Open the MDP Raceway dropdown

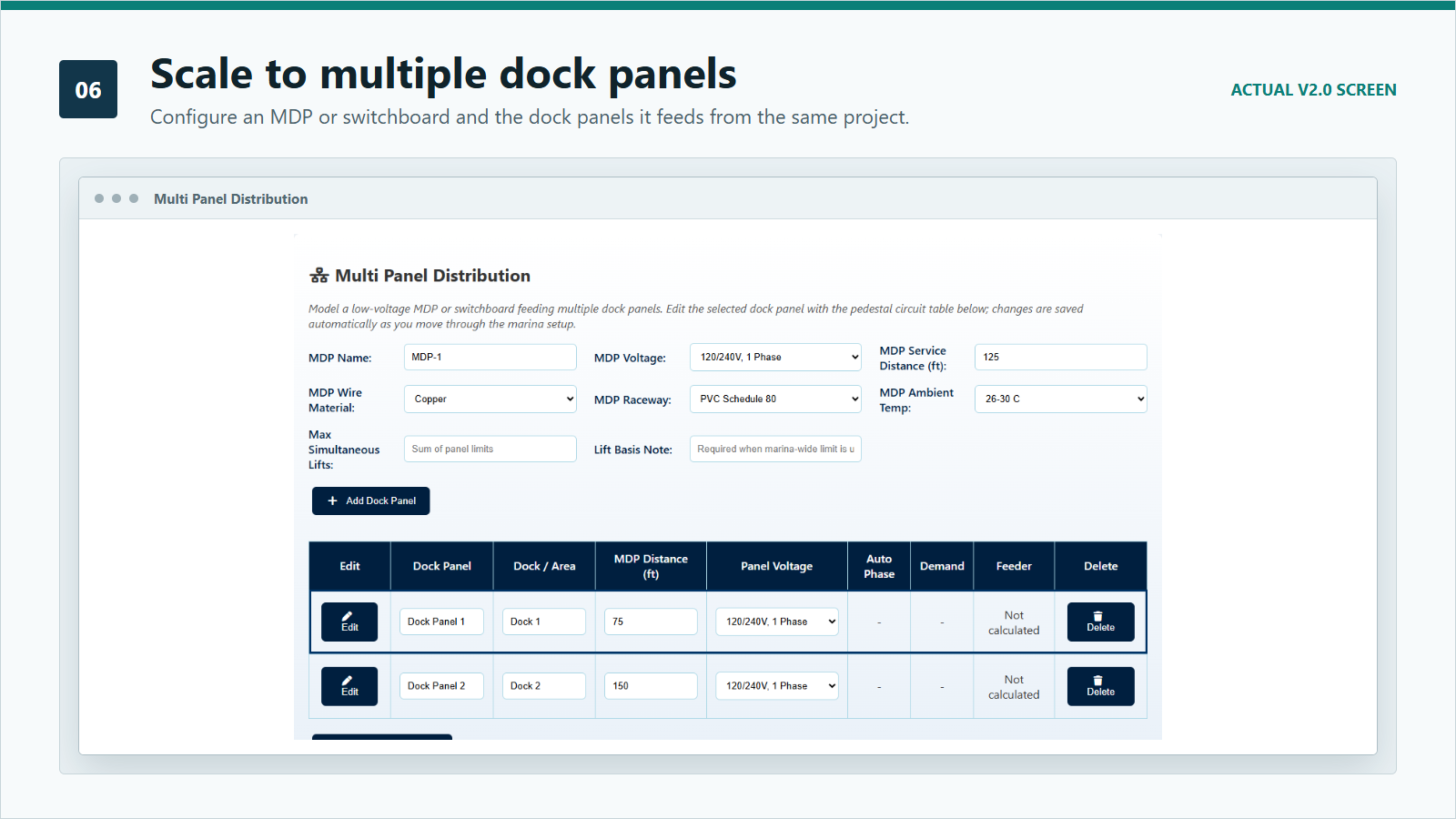pos(775,399)
